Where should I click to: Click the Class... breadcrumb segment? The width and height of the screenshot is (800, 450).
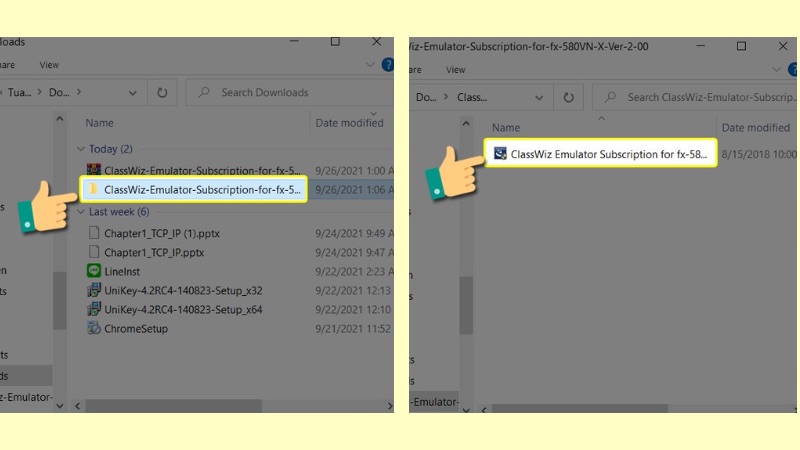472,97
